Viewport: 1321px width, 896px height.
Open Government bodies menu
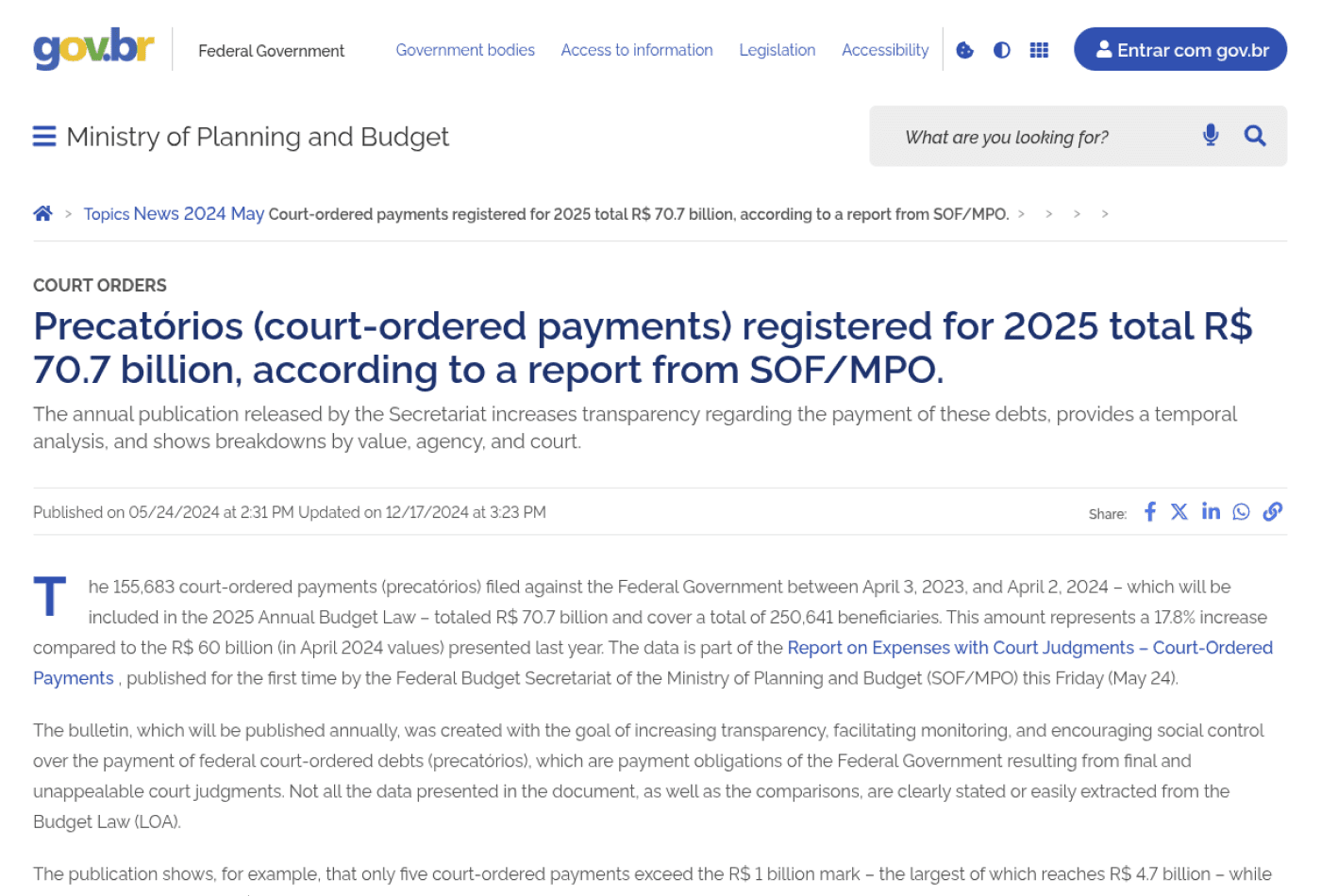pyautogui.click(x=465, y=50)
